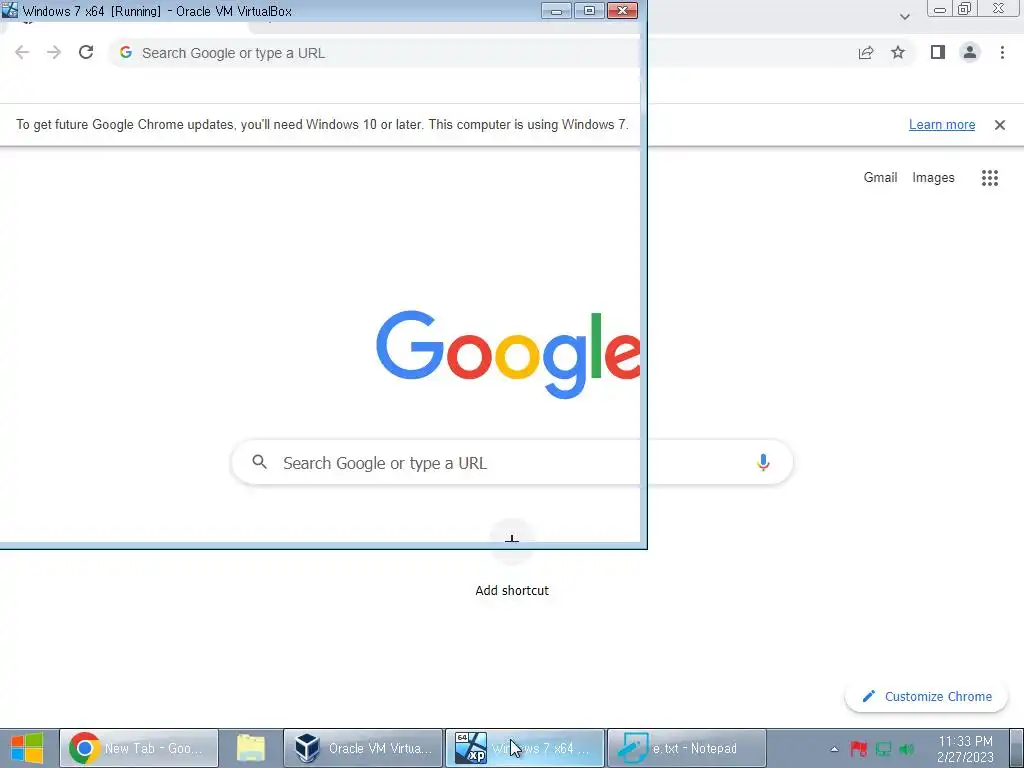Open the Gmail link
This screenshot has height=768, width=1024.
(880, 178)
